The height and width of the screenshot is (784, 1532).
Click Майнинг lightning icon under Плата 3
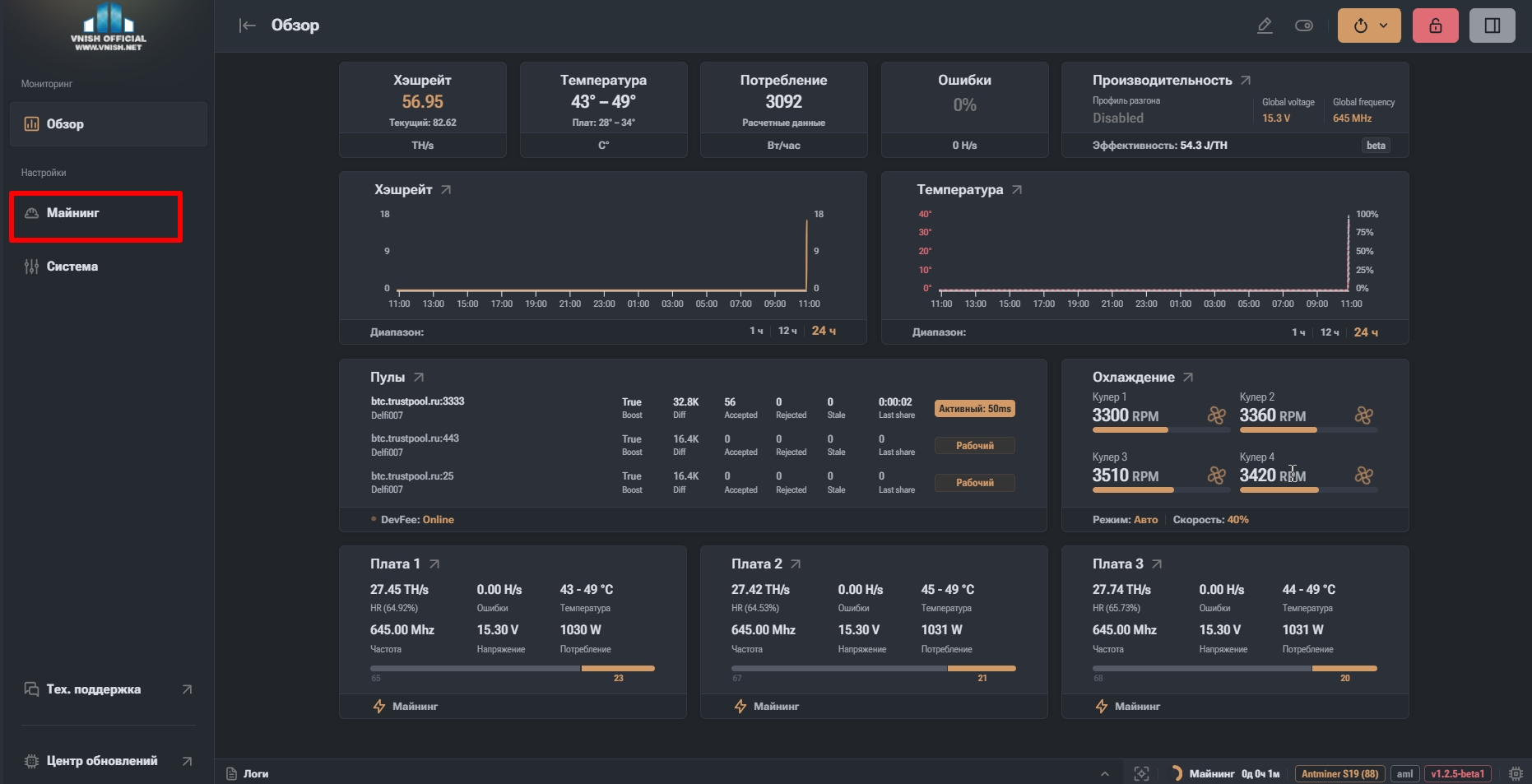point(1102,707)
